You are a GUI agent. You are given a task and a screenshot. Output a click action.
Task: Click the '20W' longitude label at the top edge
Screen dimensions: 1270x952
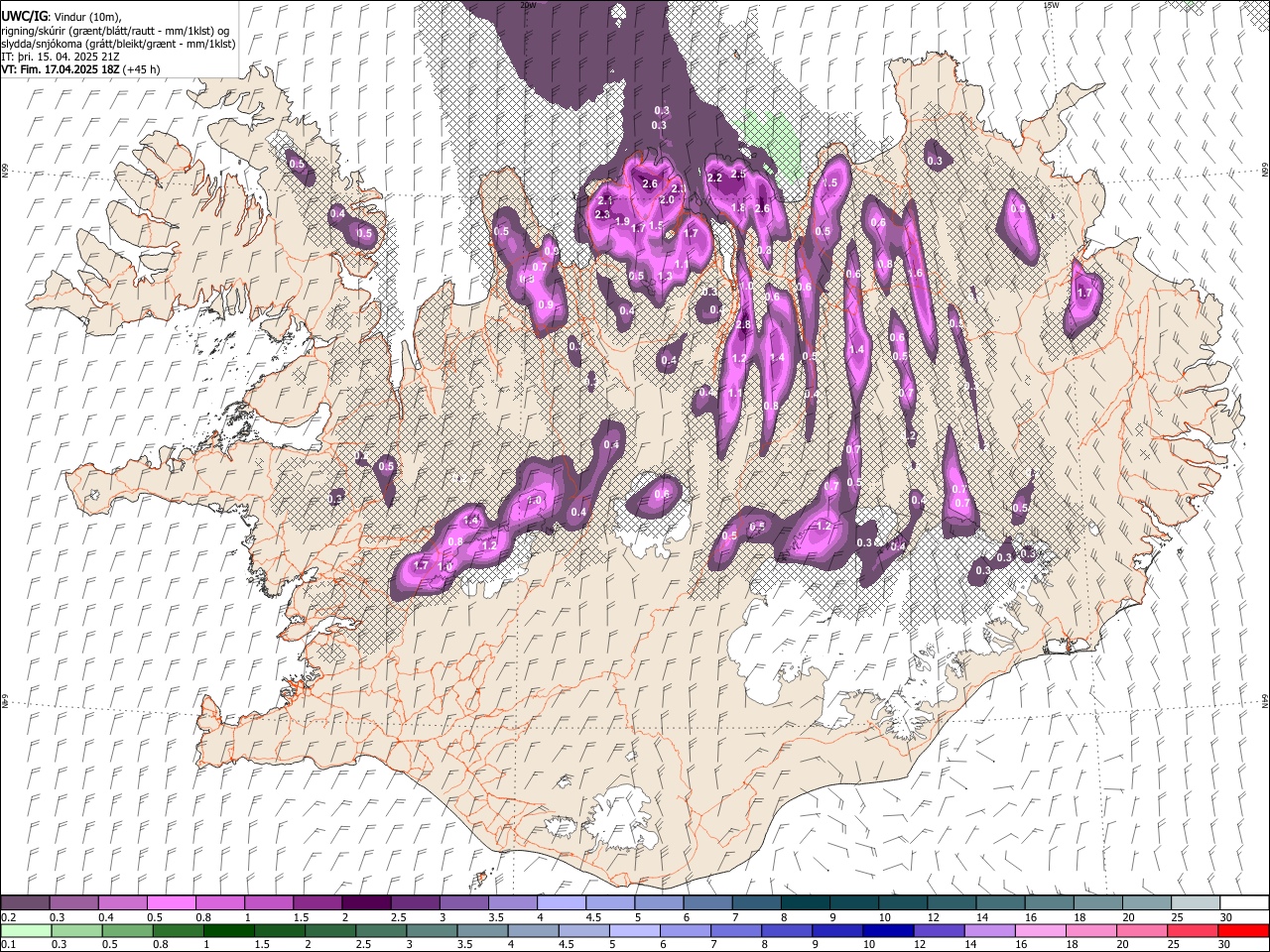528,5
